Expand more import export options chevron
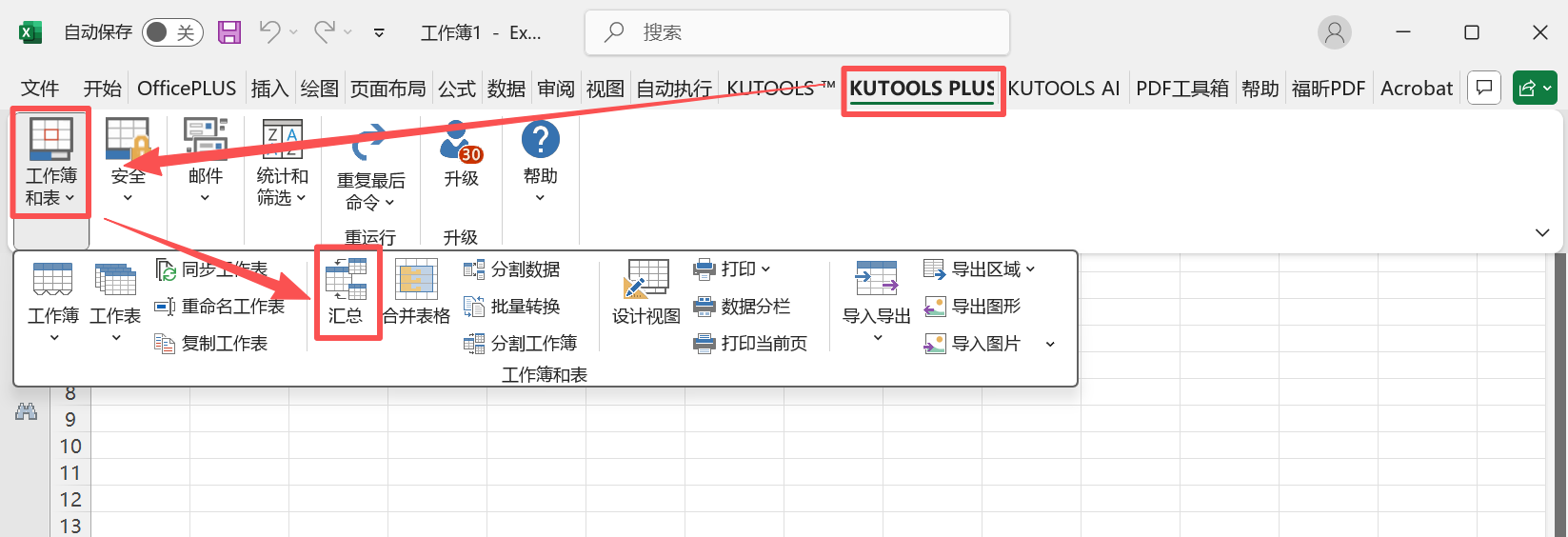 1050,344
